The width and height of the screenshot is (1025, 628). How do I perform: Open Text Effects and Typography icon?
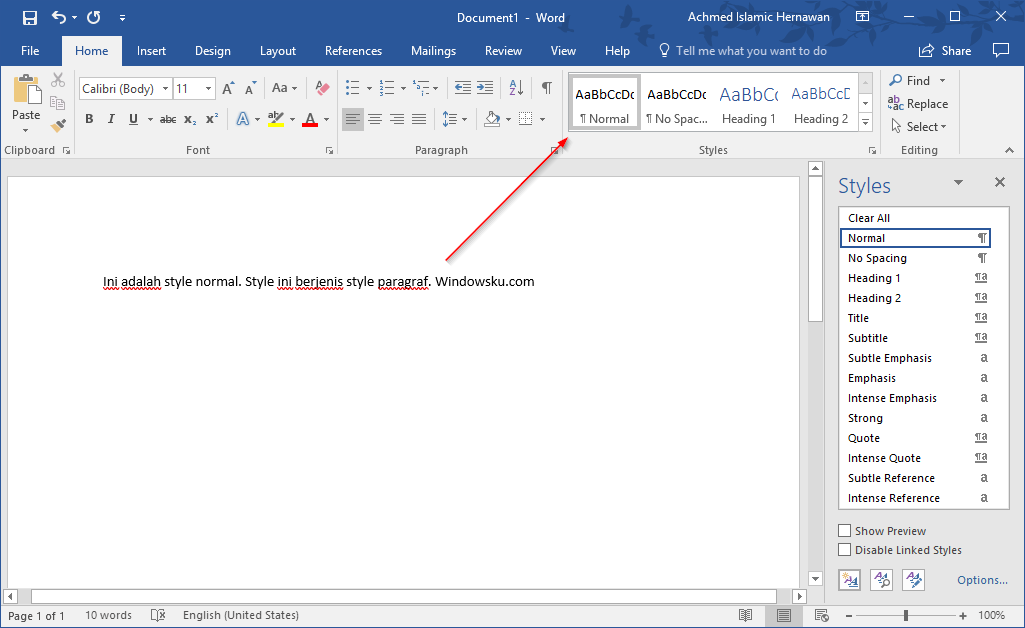pos(243,119)
